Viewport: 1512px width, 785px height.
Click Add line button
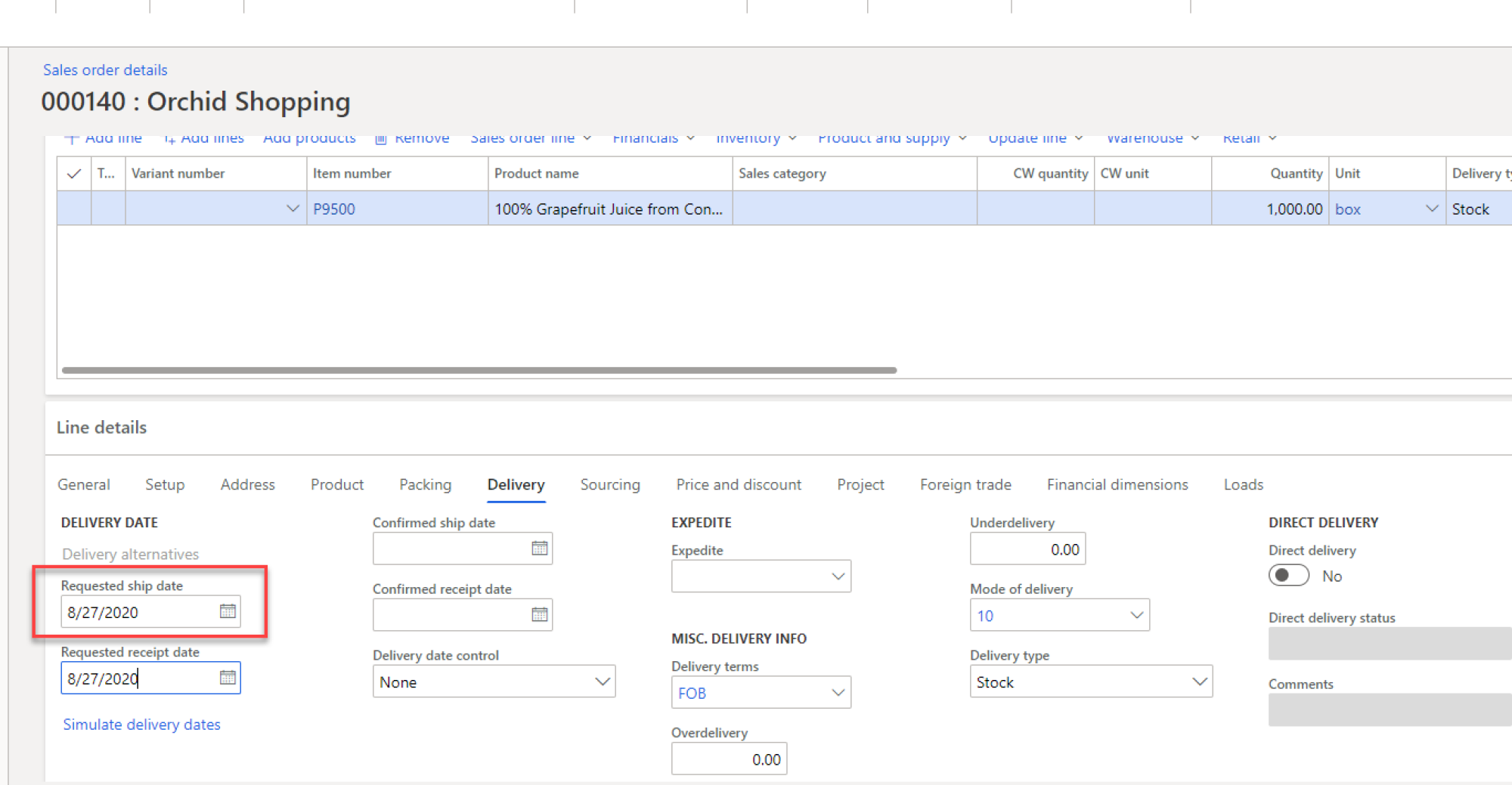[104, 139]
